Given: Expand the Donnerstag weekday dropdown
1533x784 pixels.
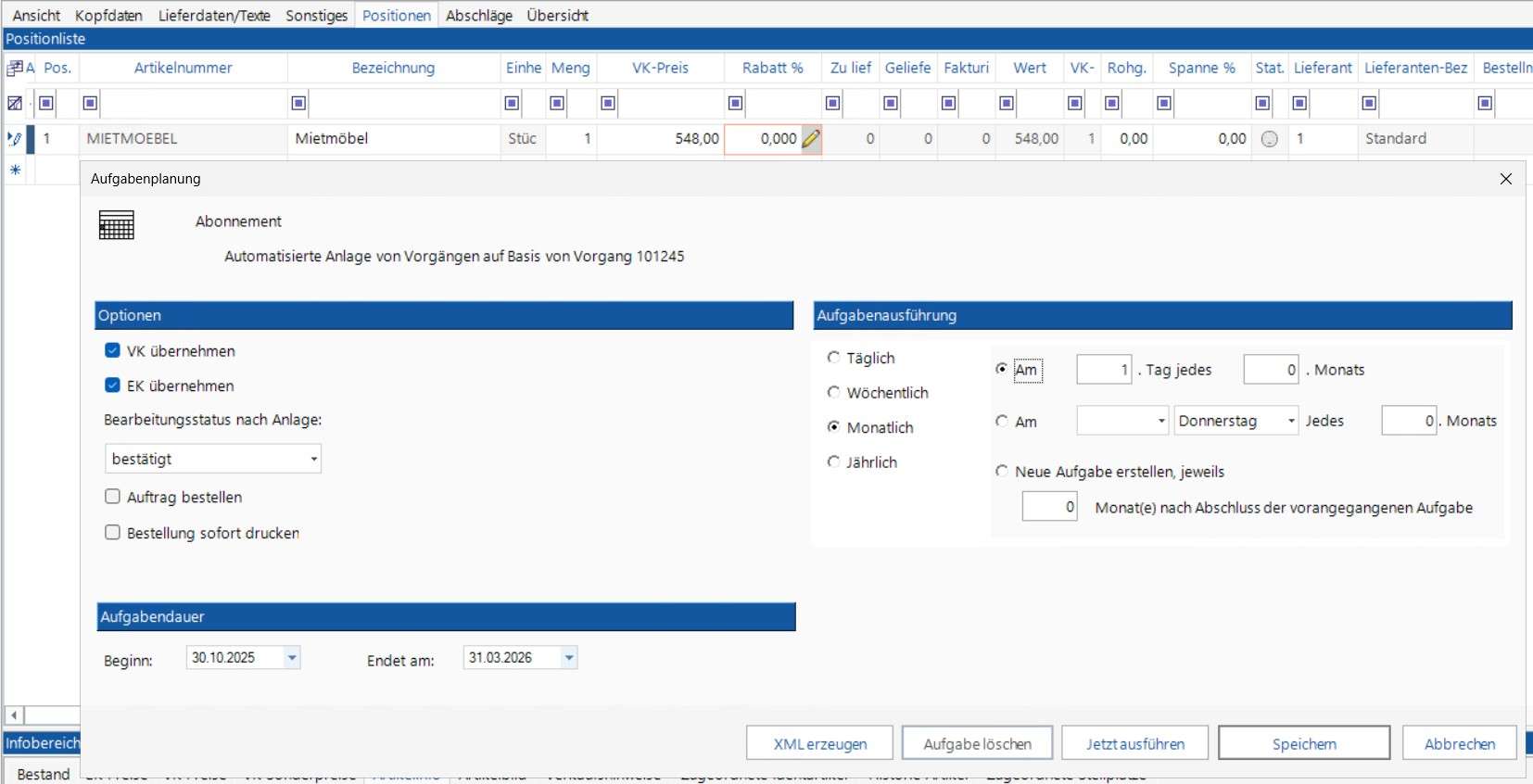Looking at the screenshot, I should pyautogui.click(x=1291, y=421).
